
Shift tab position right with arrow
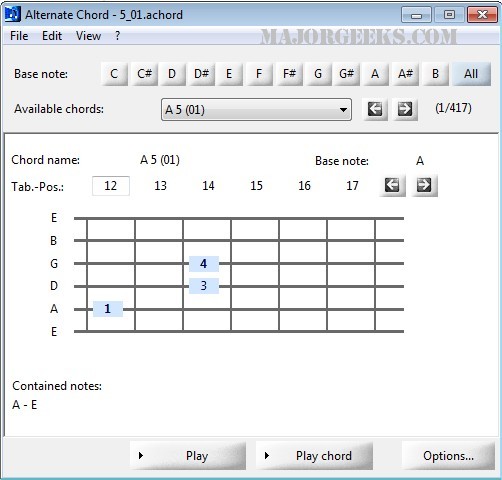(424, 185)
